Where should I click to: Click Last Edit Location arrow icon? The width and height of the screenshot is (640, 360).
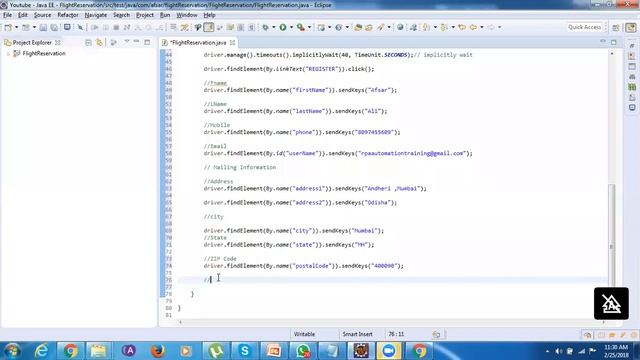[462, 27]
